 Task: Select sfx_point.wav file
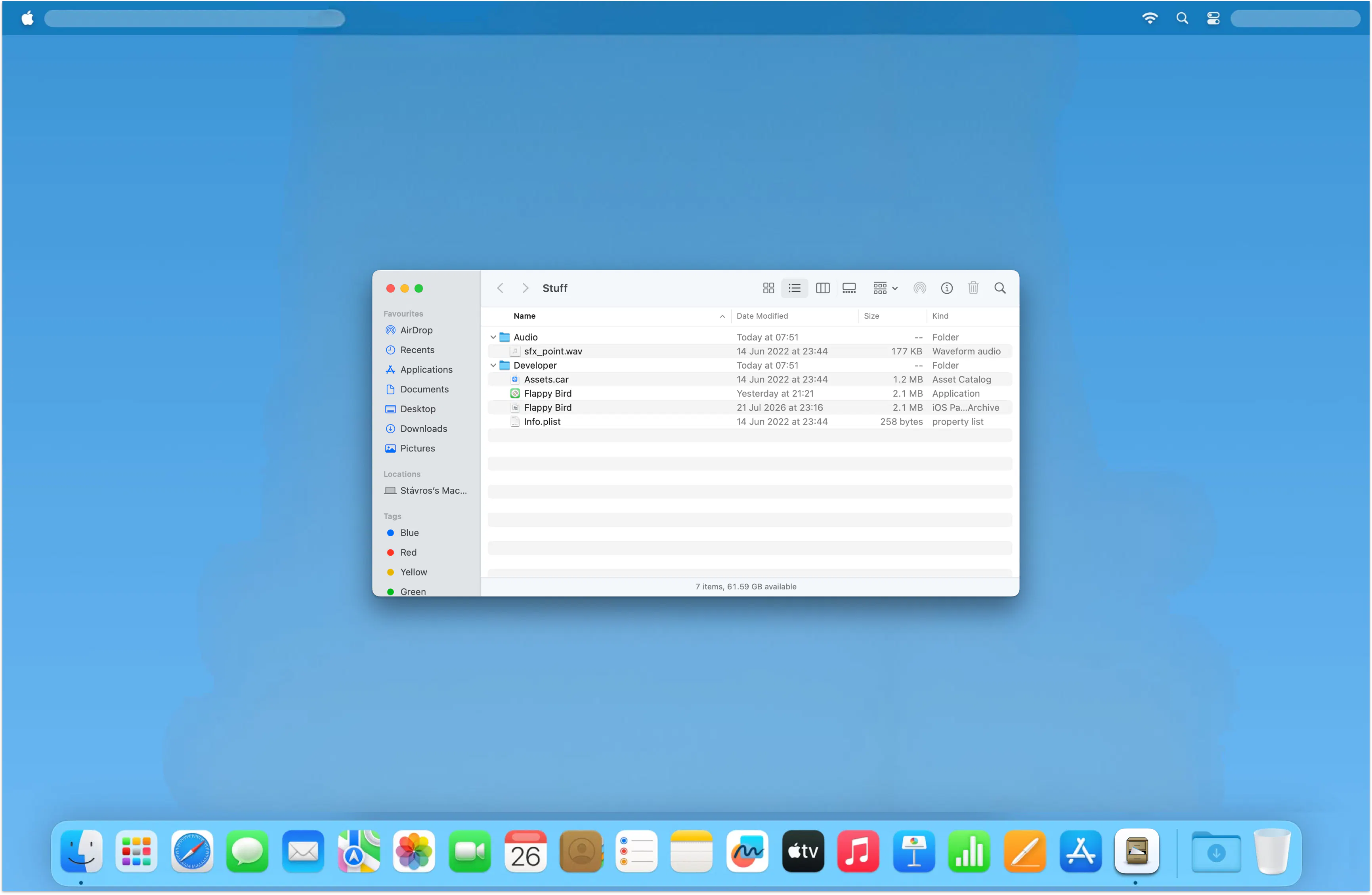click(x=750, y=351)
